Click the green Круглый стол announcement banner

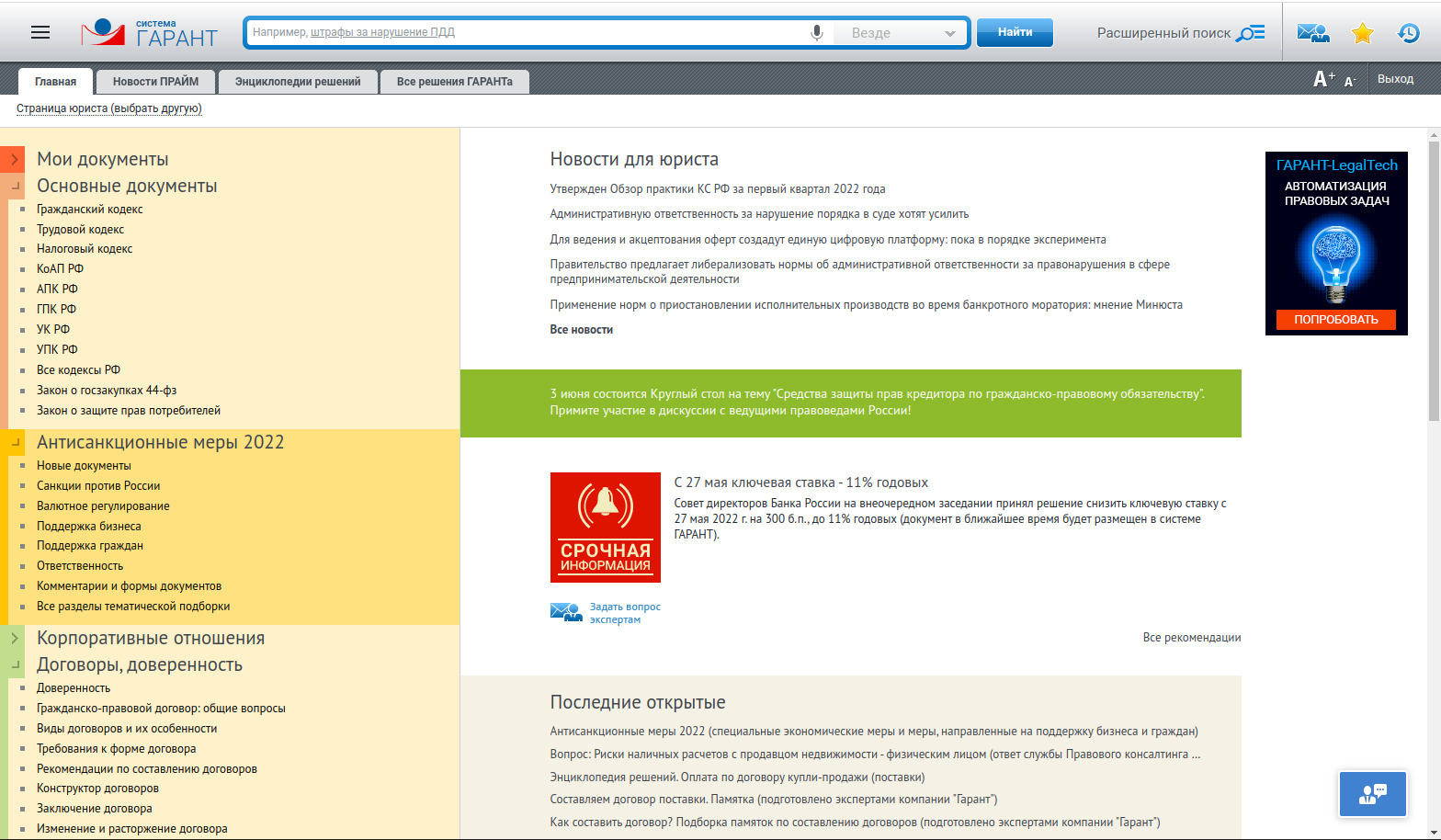[x=850, y=403]
